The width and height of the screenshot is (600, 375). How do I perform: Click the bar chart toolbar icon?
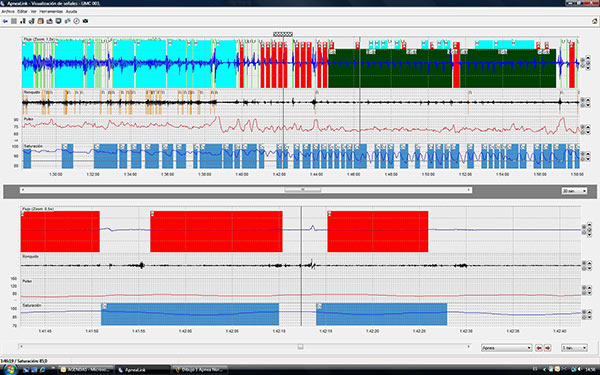(23, 21)
